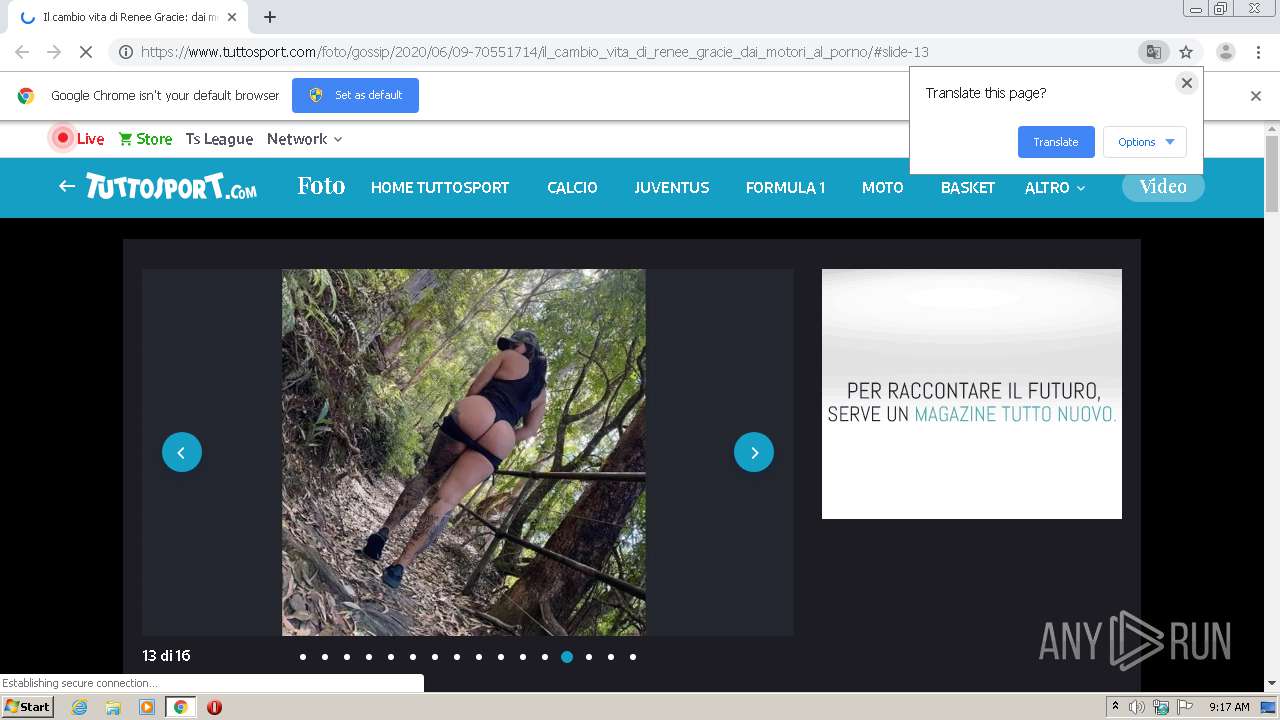
Task: Open volume control in system tray
Action: (x=1137, y=707)
